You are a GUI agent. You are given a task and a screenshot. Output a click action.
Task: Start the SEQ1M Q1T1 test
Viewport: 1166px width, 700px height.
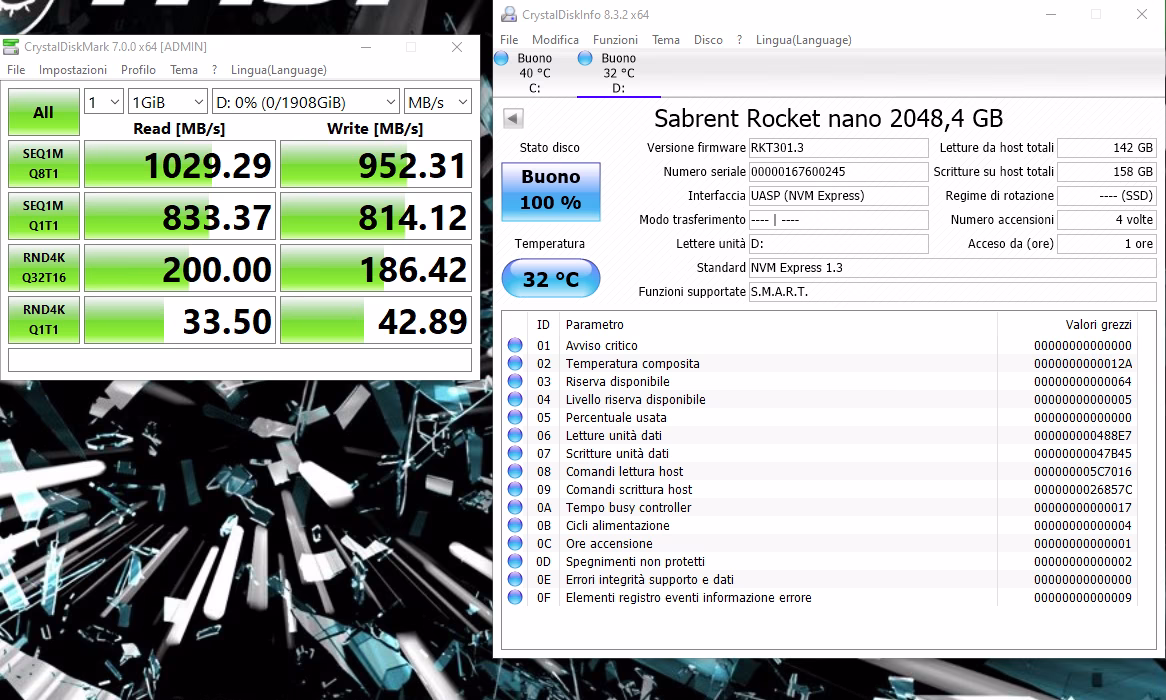click(44, 216)
